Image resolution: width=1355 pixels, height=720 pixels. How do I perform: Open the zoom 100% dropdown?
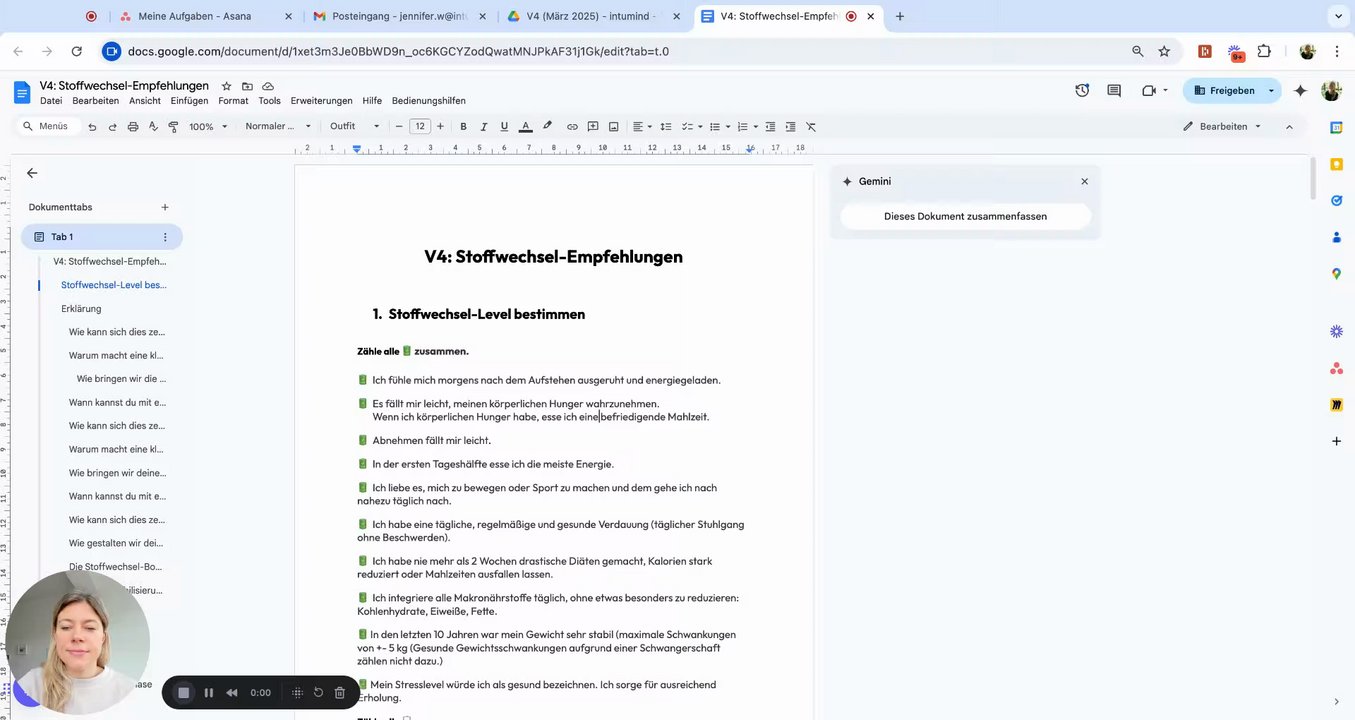(208, 127)
